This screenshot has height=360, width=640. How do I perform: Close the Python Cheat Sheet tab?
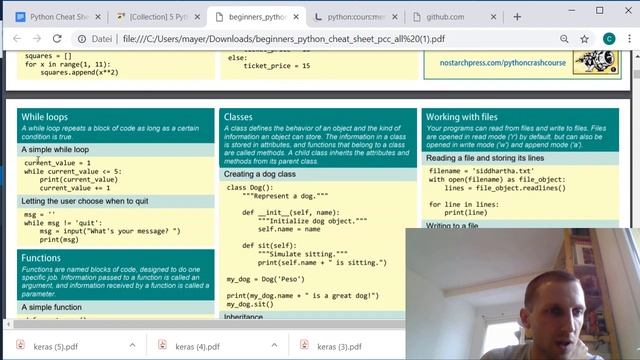pyautogui.click(x=98, y=17)
